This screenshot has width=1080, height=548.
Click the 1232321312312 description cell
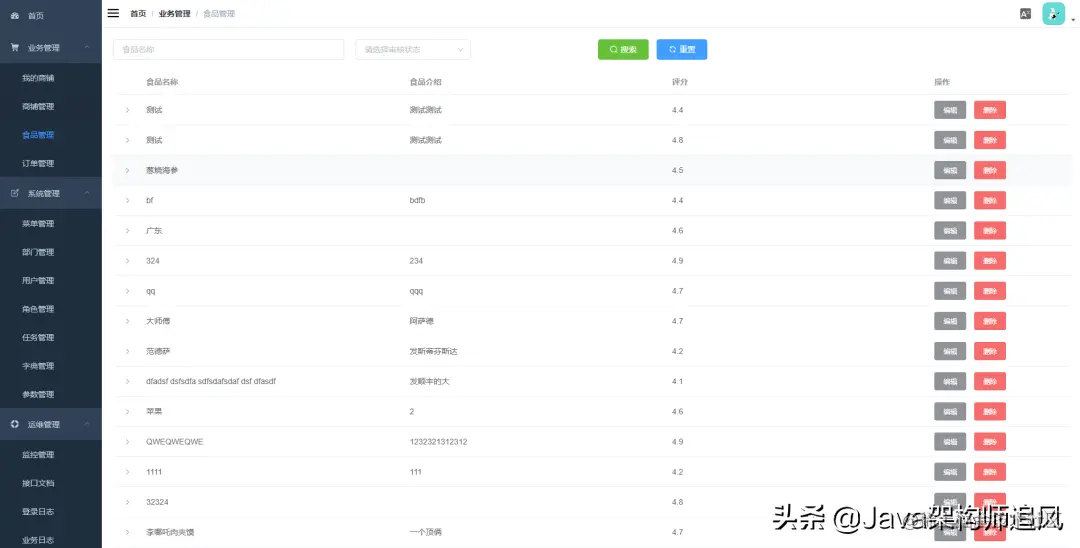pos(438,442)
